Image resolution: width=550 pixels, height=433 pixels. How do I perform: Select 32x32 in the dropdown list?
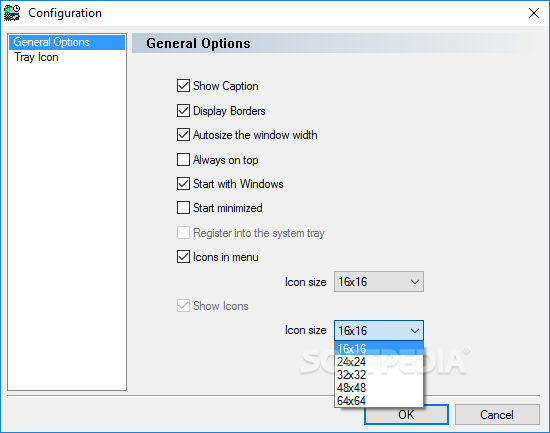pyautogui.click(x=379, y=375)
